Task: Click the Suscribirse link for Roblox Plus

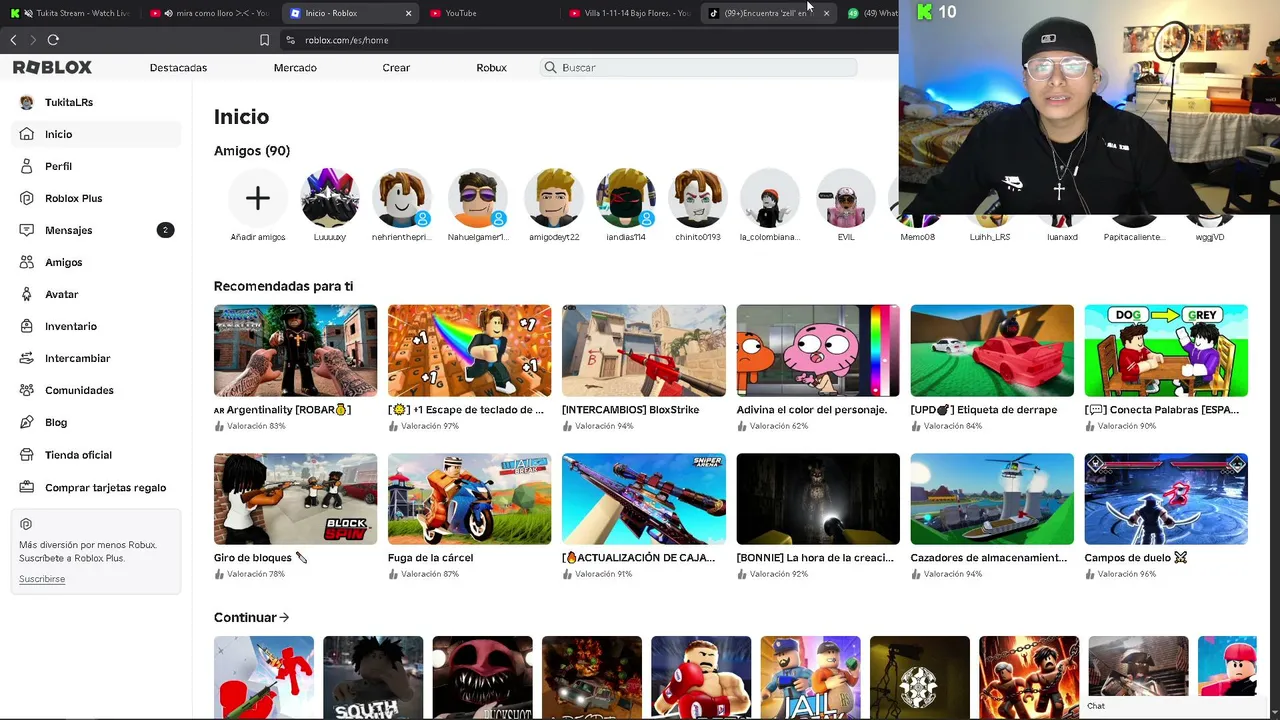Action: coord(42,579)
